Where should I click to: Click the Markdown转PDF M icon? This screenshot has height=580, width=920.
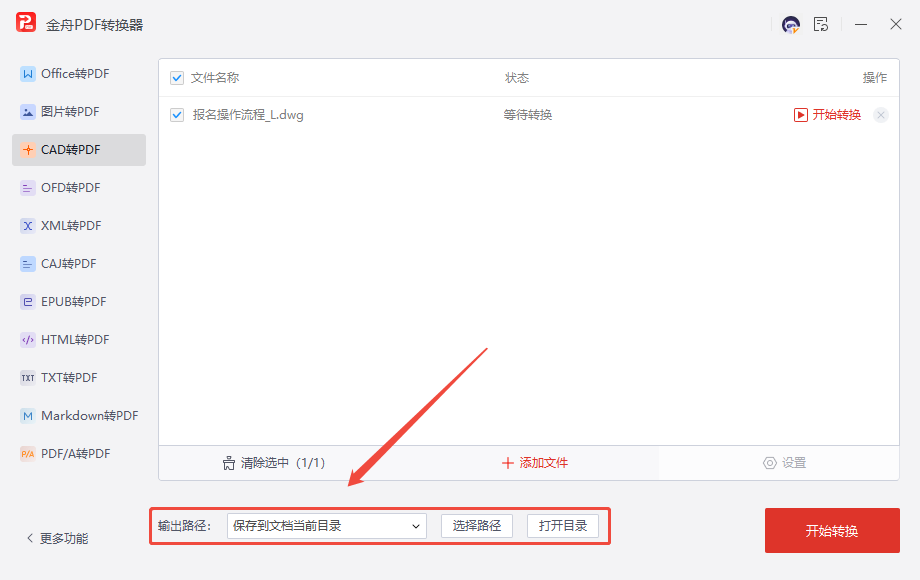pos(28,416)
